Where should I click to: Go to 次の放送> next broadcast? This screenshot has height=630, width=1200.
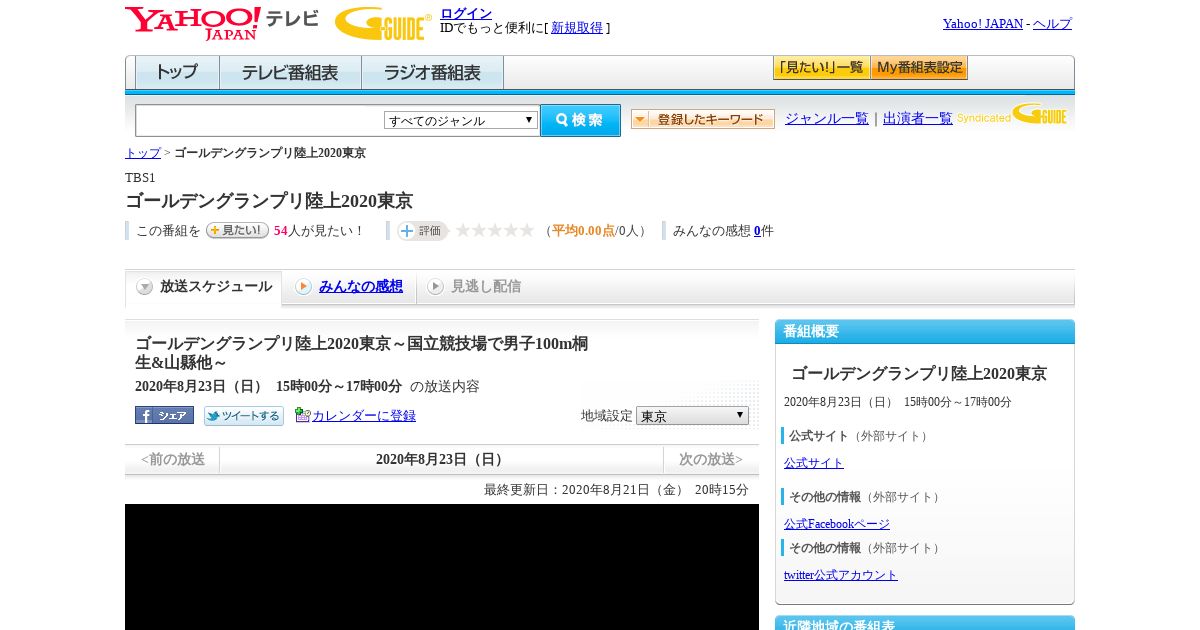pos(711,460)
